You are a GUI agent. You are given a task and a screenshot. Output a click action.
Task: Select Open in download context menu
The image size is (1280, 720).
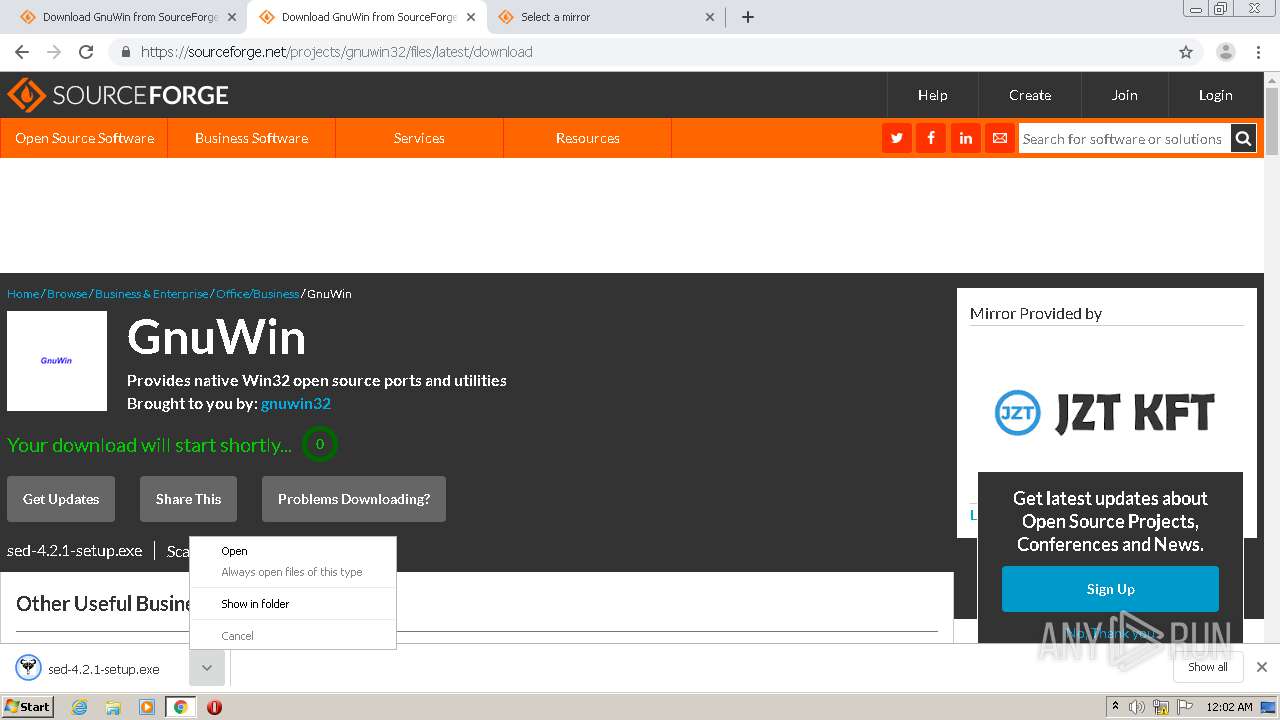[x=293, y=551]
